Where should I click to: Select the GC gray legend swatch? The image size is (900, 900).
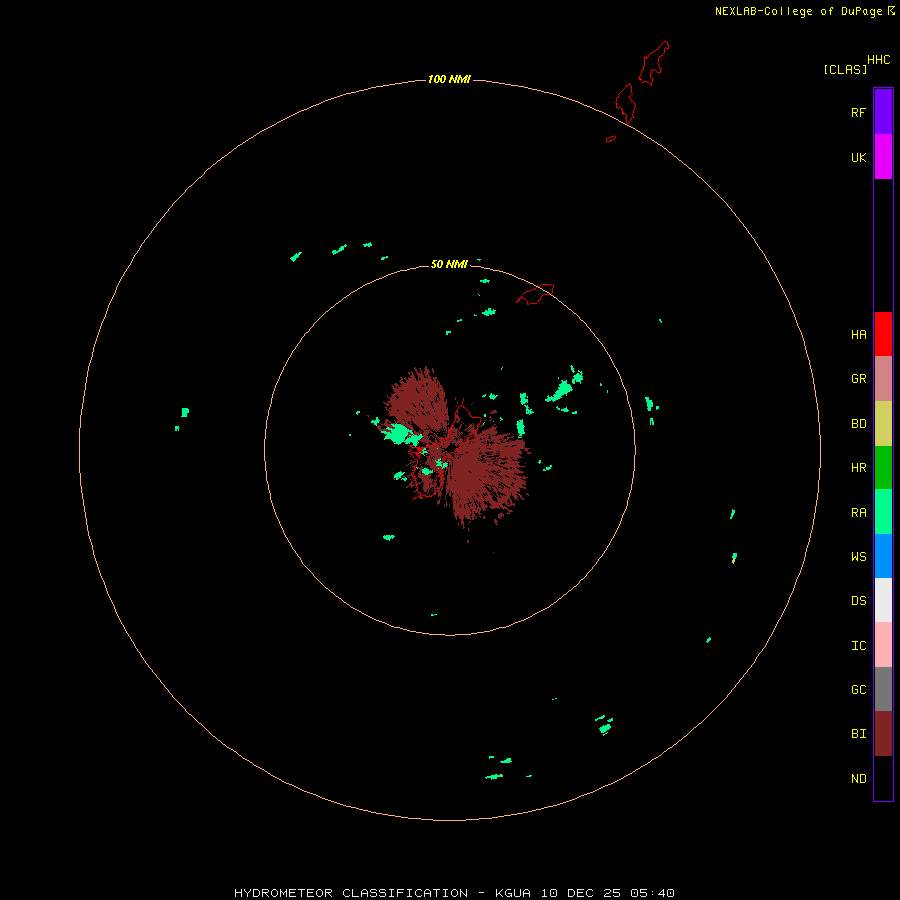point(883,689)
